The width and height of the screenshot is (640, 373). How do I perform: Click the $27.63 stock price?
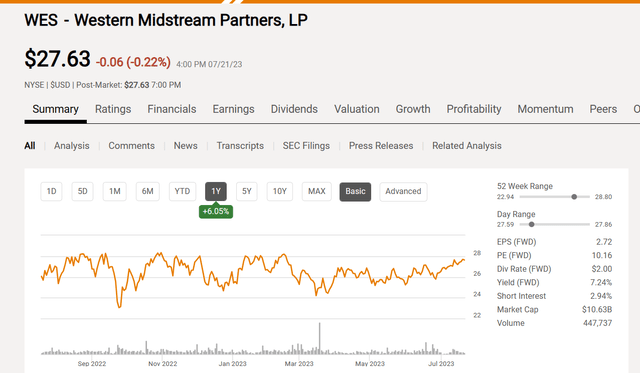(x=57, y=59)
